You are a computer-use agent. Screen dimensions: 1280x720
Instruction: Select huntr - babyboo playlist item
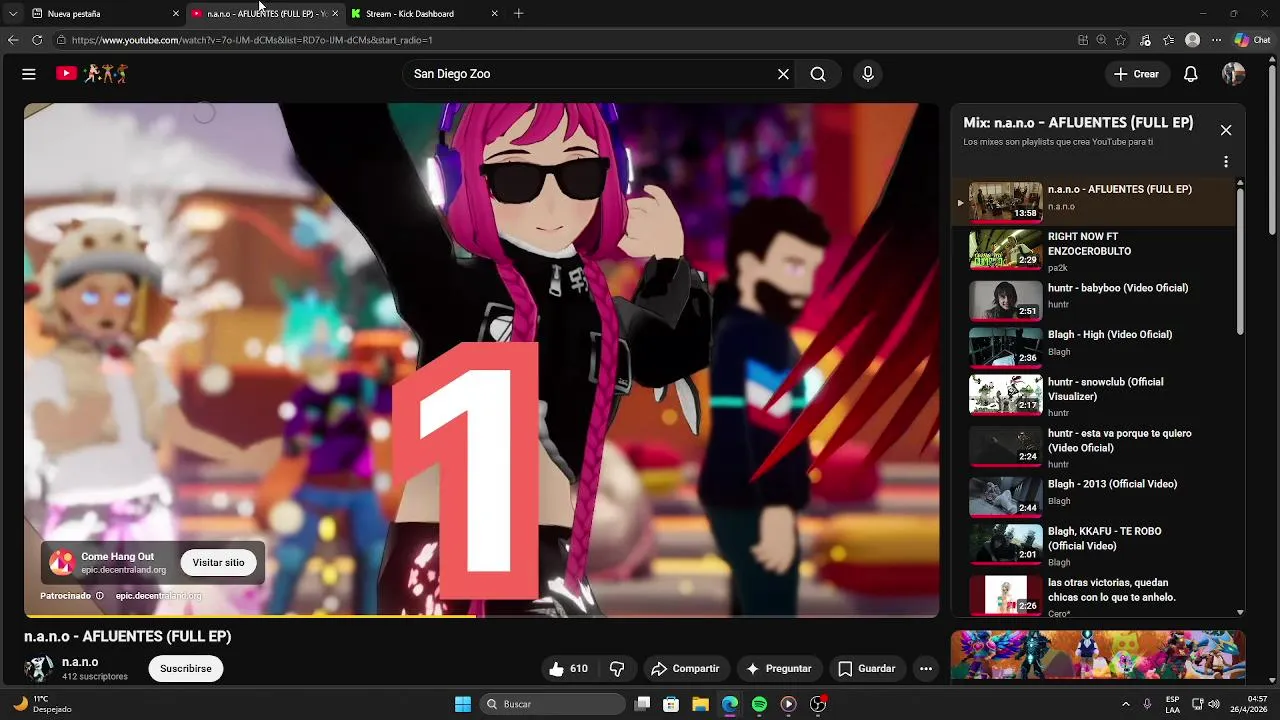pyautogui.click(x=1095, y=299)
